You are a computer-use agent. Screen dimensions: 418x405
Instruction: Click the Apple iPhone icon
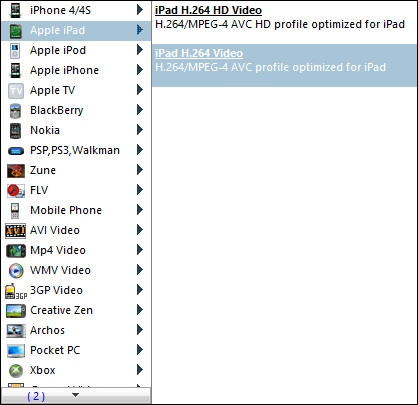pyautogui.click(x=15, y=70)
